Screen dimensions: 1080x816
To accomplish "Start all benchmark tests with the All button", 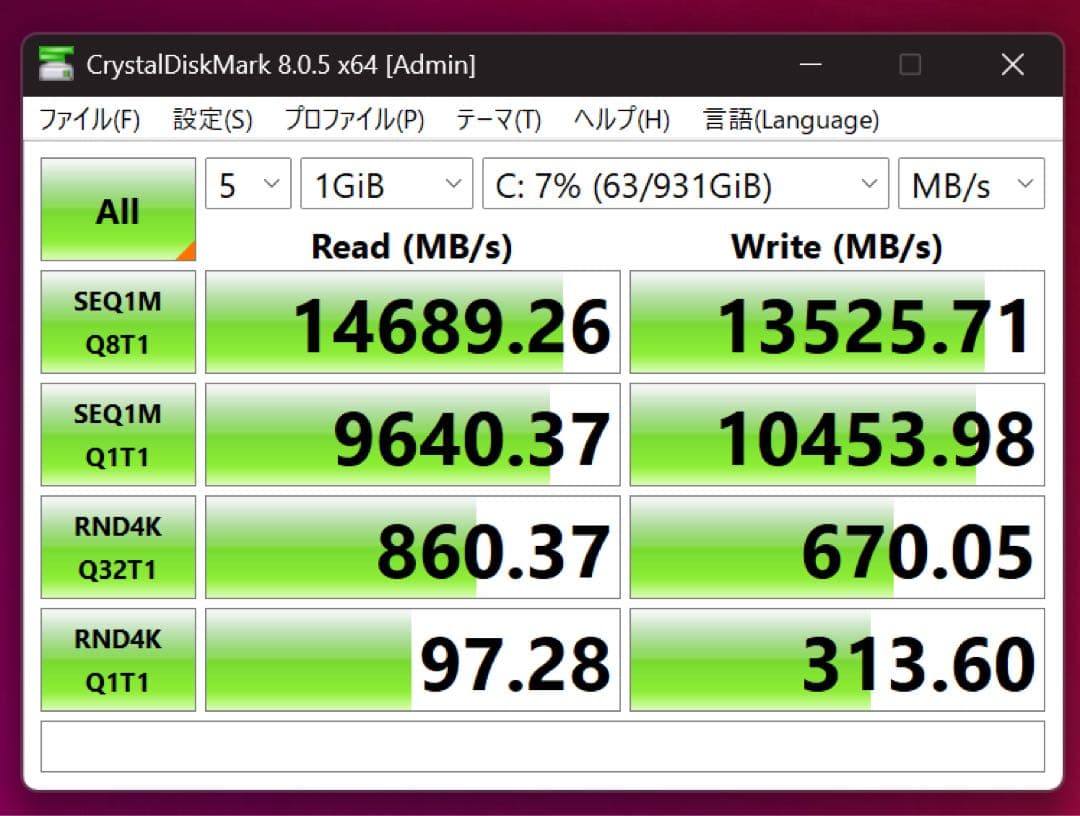I will pyautogui.click(x=117, y=209).
